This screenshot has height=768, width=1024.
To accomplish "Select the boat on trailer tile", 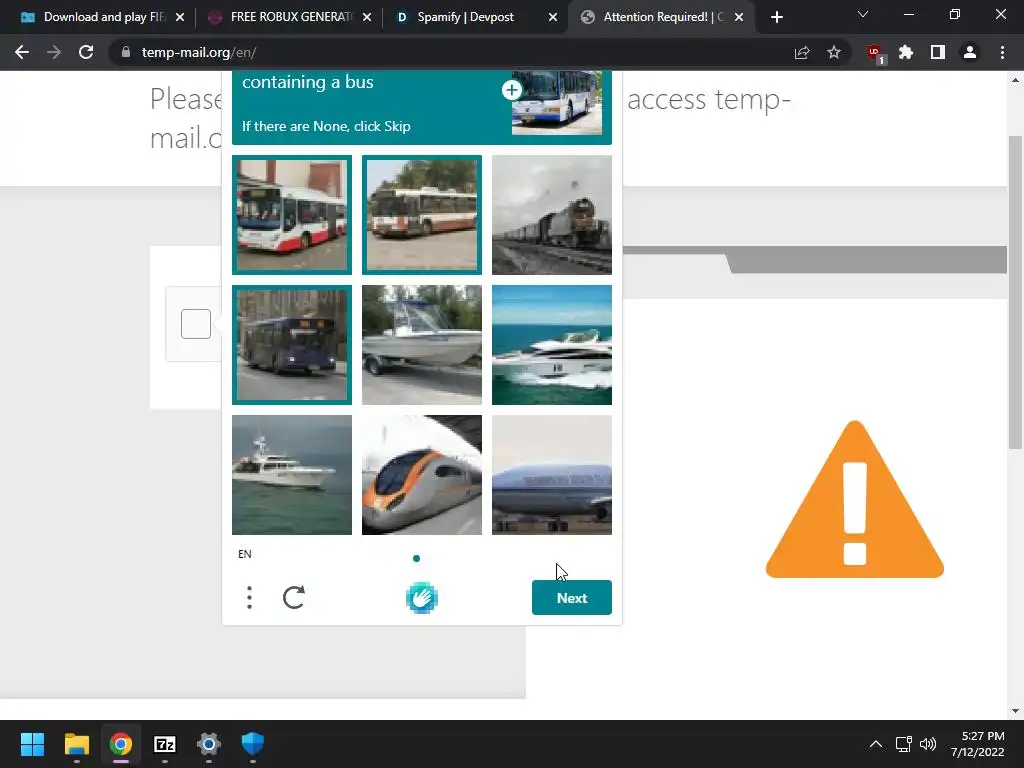I will (x=422, y=345).
